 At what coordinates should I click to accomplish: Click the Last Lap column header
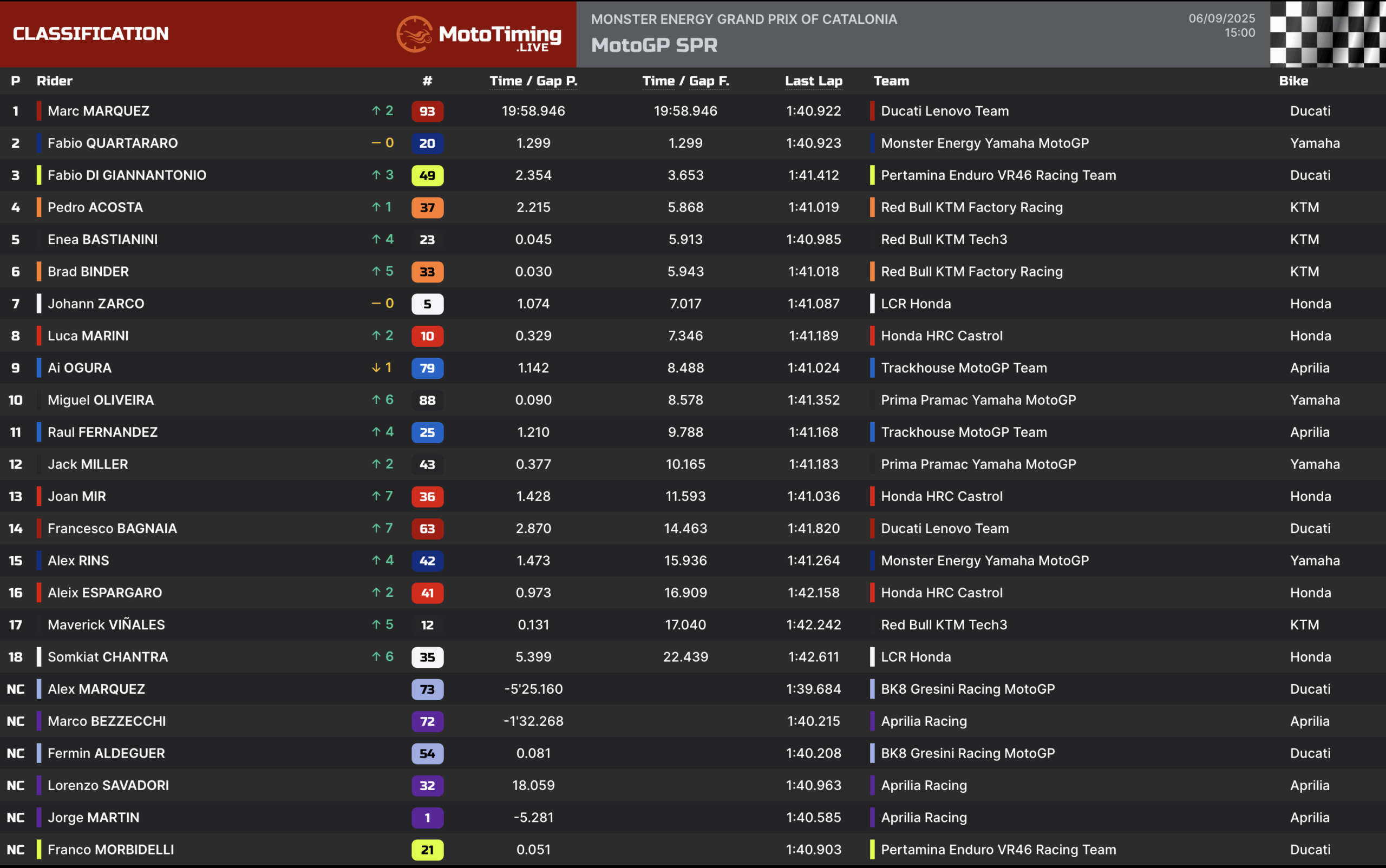[813, 82]
